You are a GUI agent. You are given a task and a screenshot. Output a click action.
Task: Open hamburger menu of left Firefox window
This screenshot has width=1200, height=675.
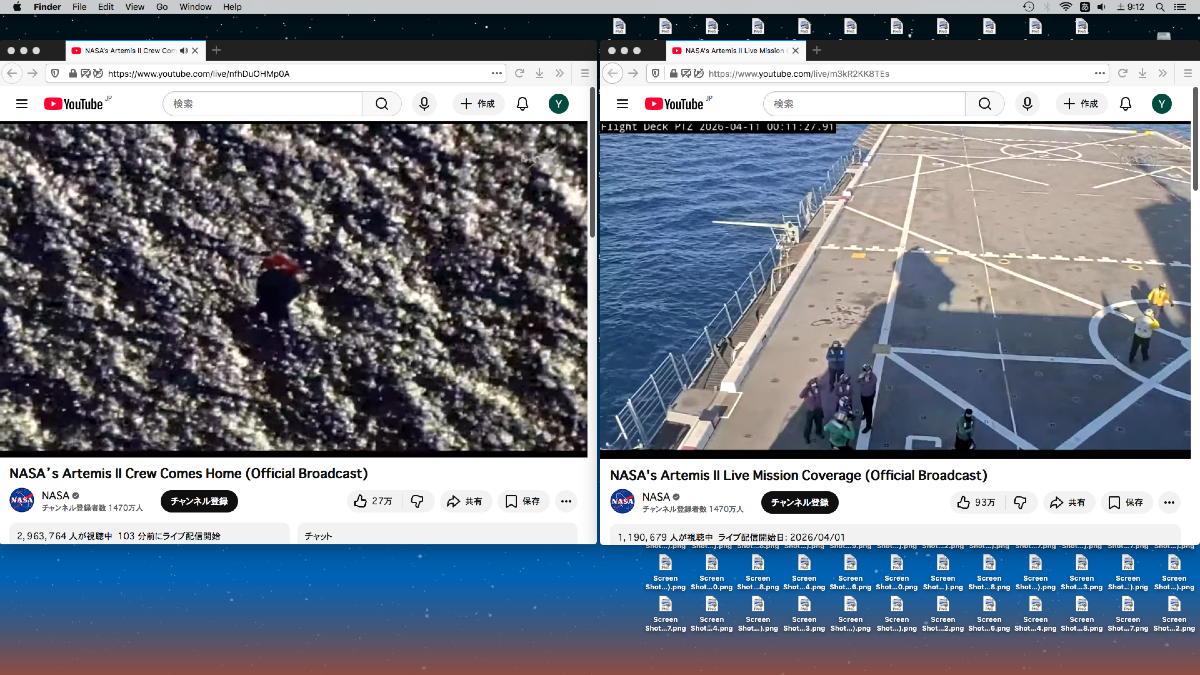click(585, 73)
